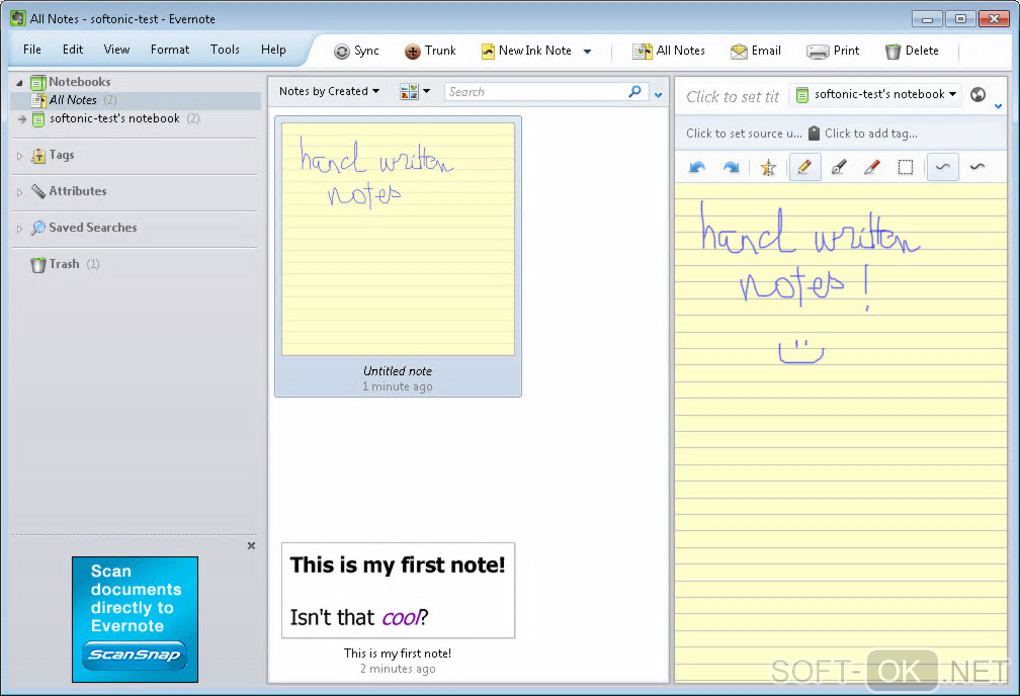Click the ScanSnap ad banner
This screenshot has height=696, width=1020.
click(135, 619)
